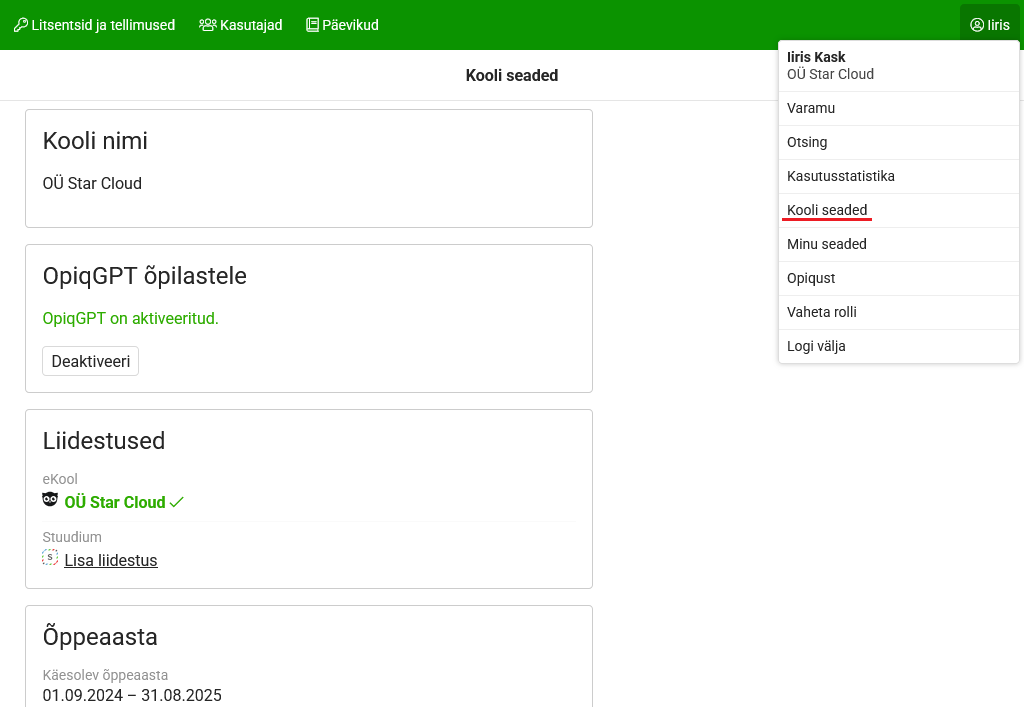
Task: Click the book icon beside Päevikud
Action: click(x=312, y=25)
